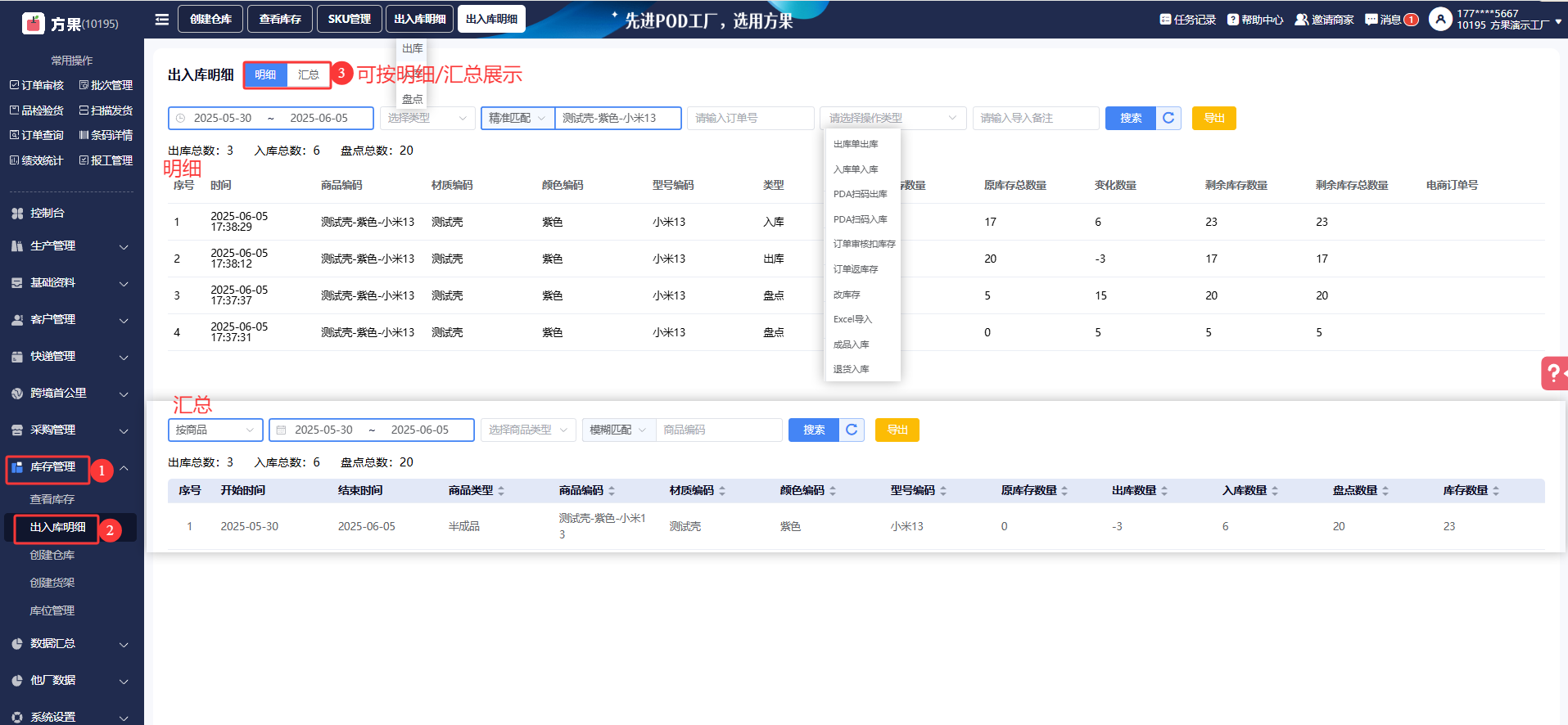Switch to the 汇总 summary view
This screenshot has width=1568, height=725.
coord(309,74)
